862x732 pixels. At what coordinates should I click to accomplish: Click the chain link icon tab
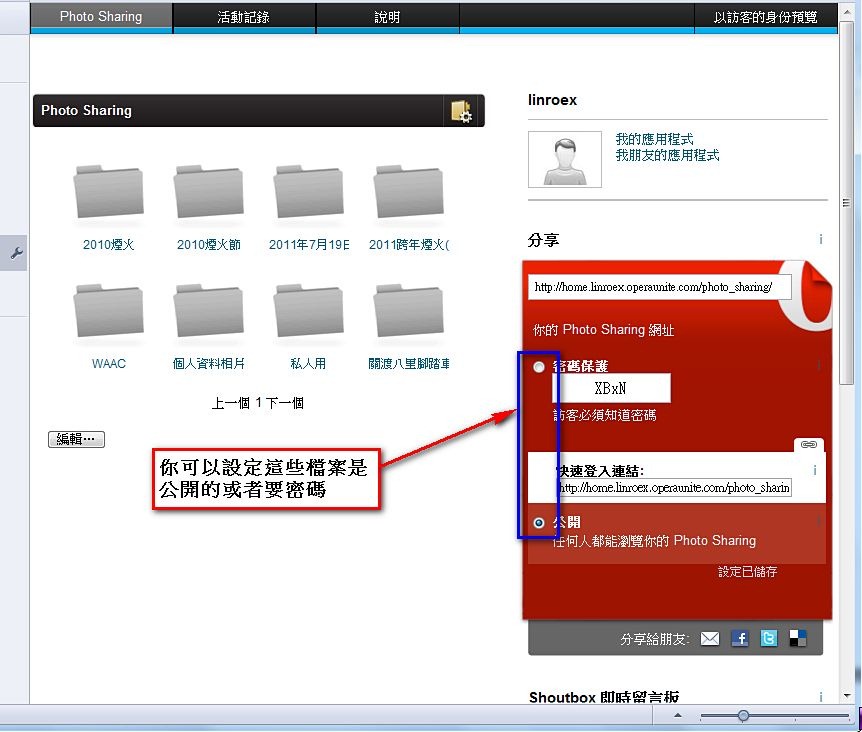808,445
